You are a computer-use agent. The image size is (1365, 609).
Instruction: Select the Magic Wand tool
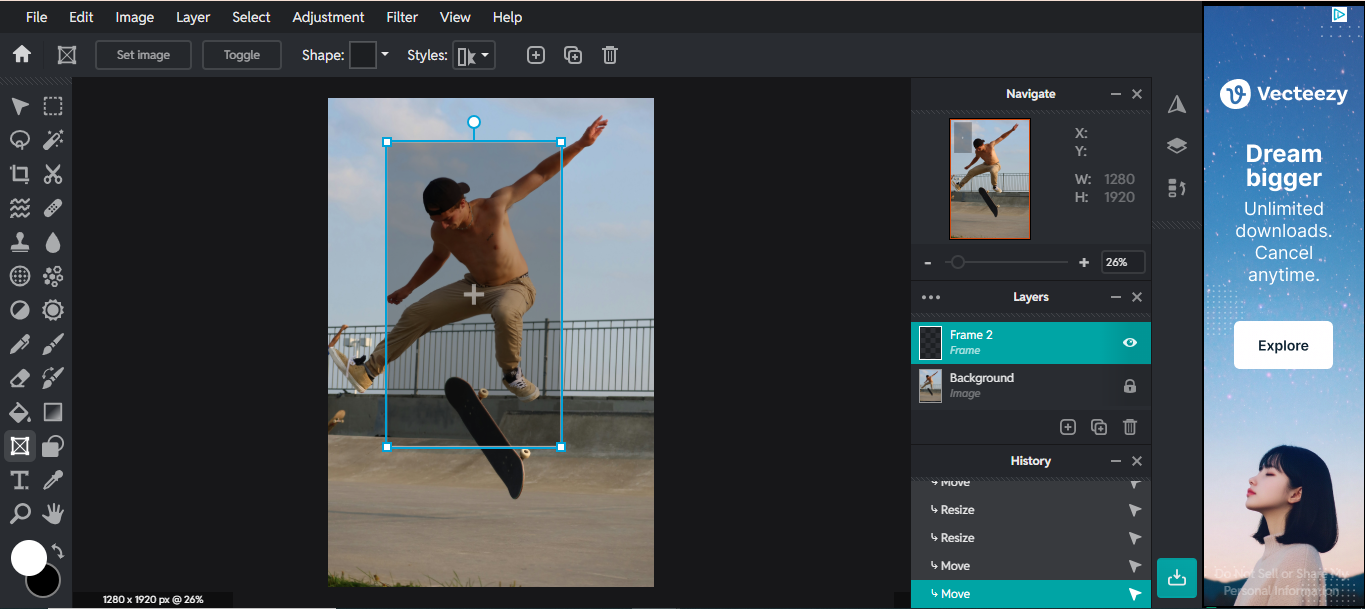pyautogui.click(x=52, y=140)
